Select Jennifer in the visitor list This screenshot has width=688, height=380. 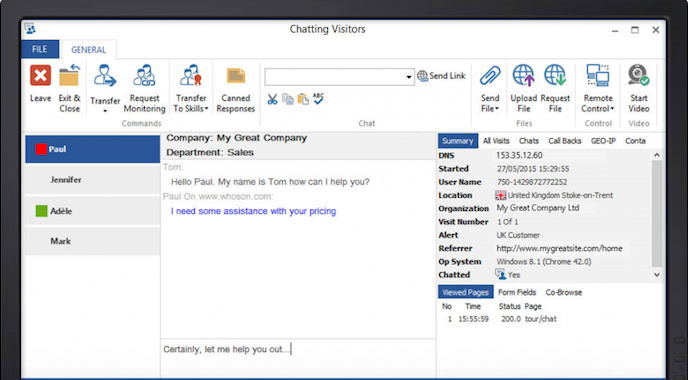coord(93,180)
